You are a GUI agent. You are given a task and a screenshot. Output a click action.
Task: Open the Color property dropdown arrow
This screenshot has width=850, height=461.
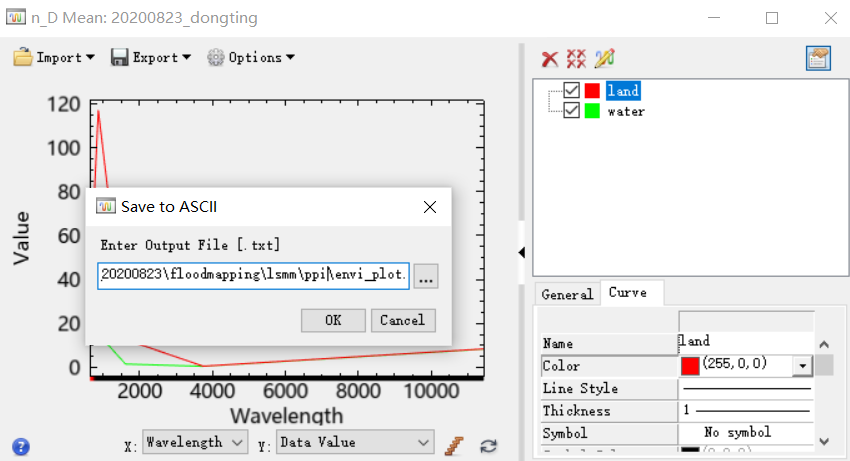[x=802, y=366]
